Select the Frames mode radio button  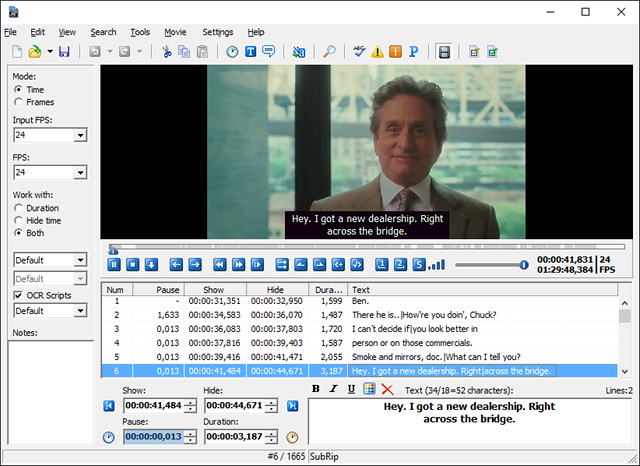point(19,102)
